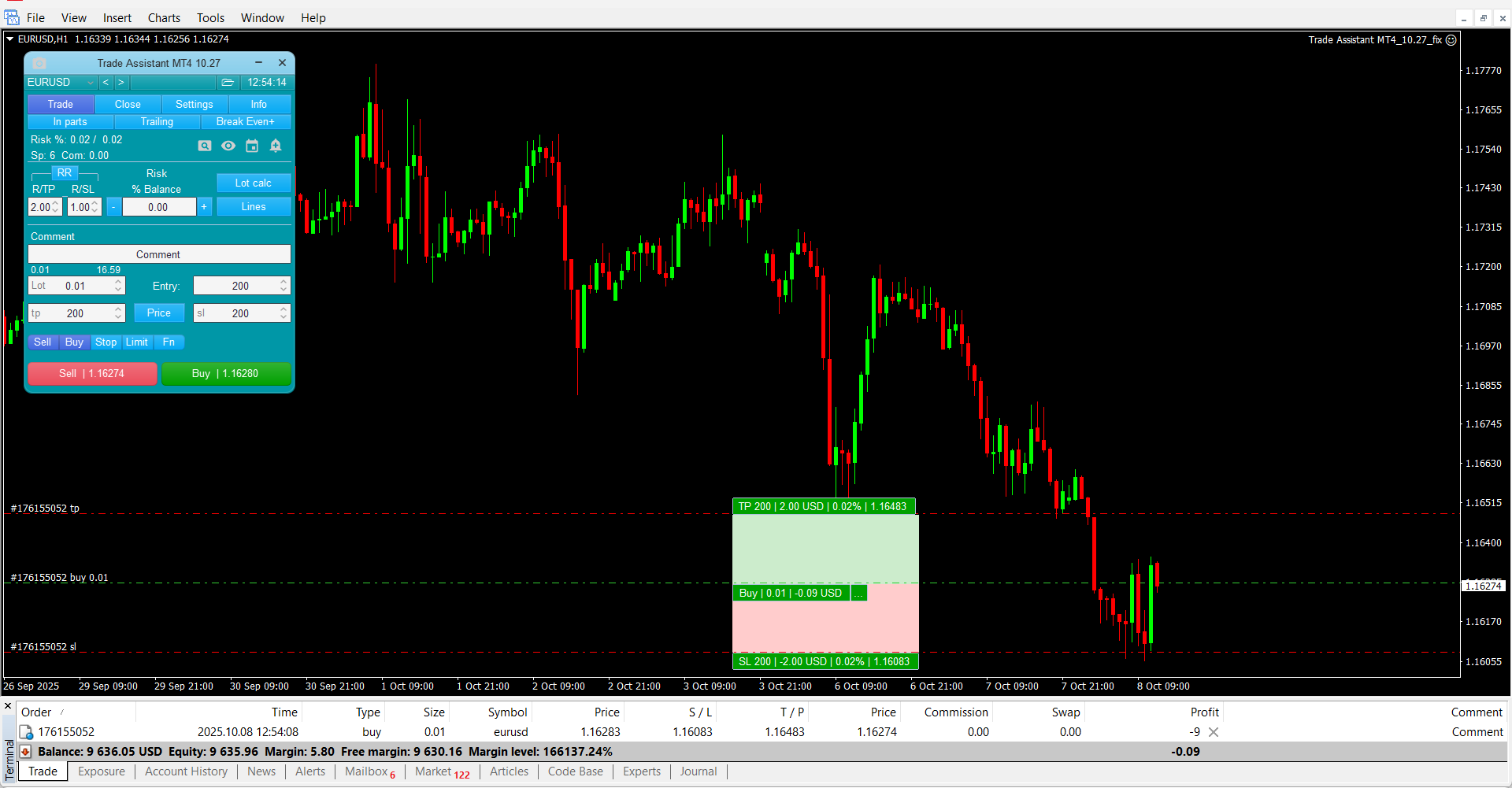Take a chart screenshot via camera icon
The image size is (1512, 788).
coord(39,63)
